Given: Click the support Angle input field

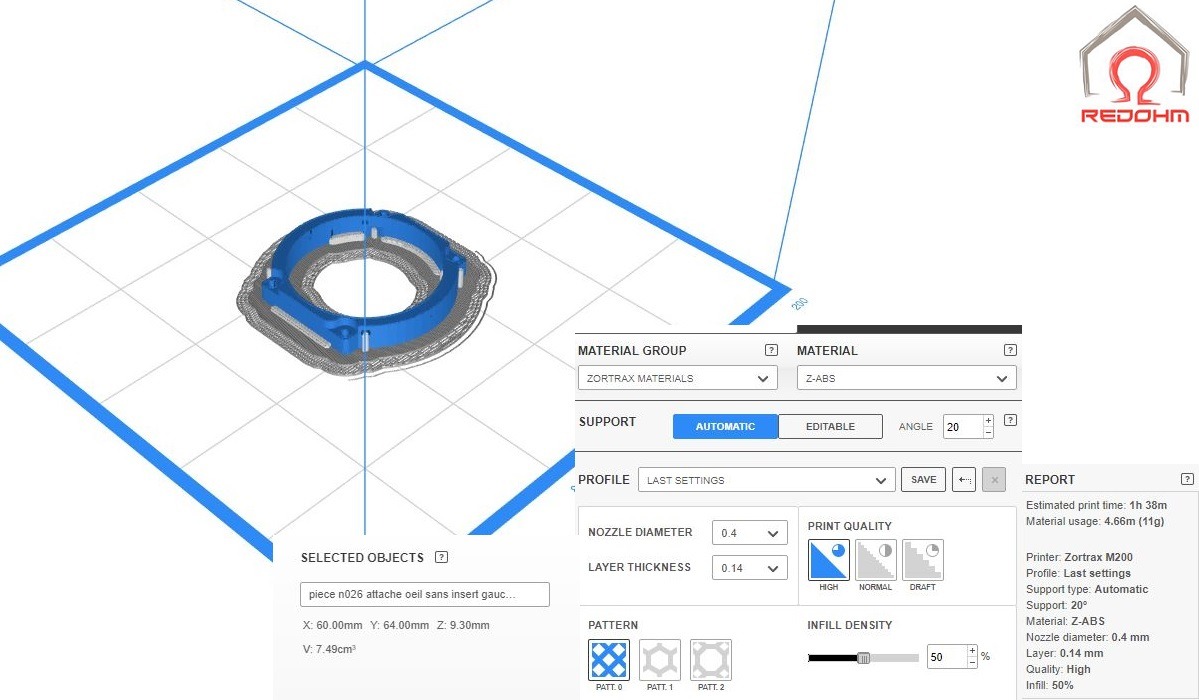Looking at the screenshot, I should pos(963,427).
